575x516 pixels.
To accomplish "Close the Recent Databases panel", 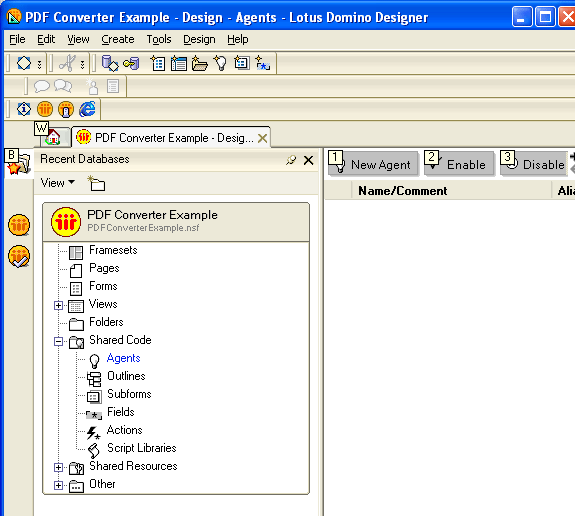I will pos(309,160).
